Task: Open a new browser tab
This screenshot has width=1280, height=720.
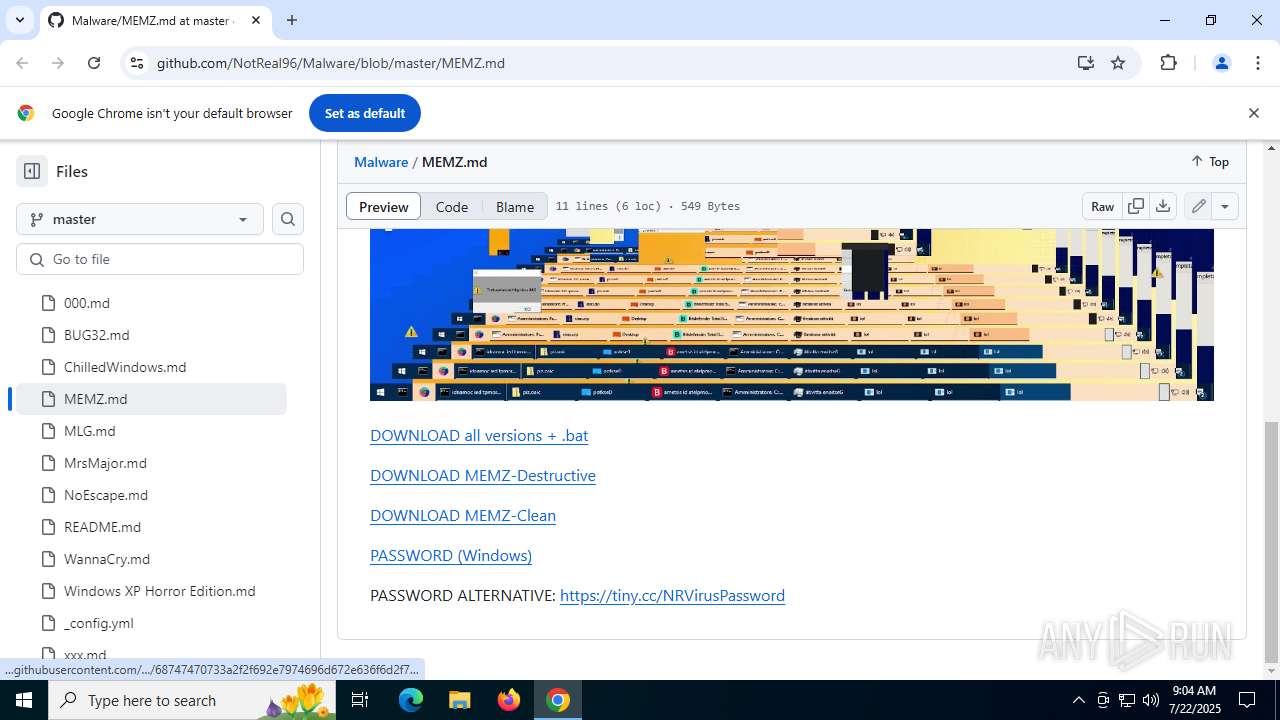Action: pyautogui.click(x=292, y=20)
